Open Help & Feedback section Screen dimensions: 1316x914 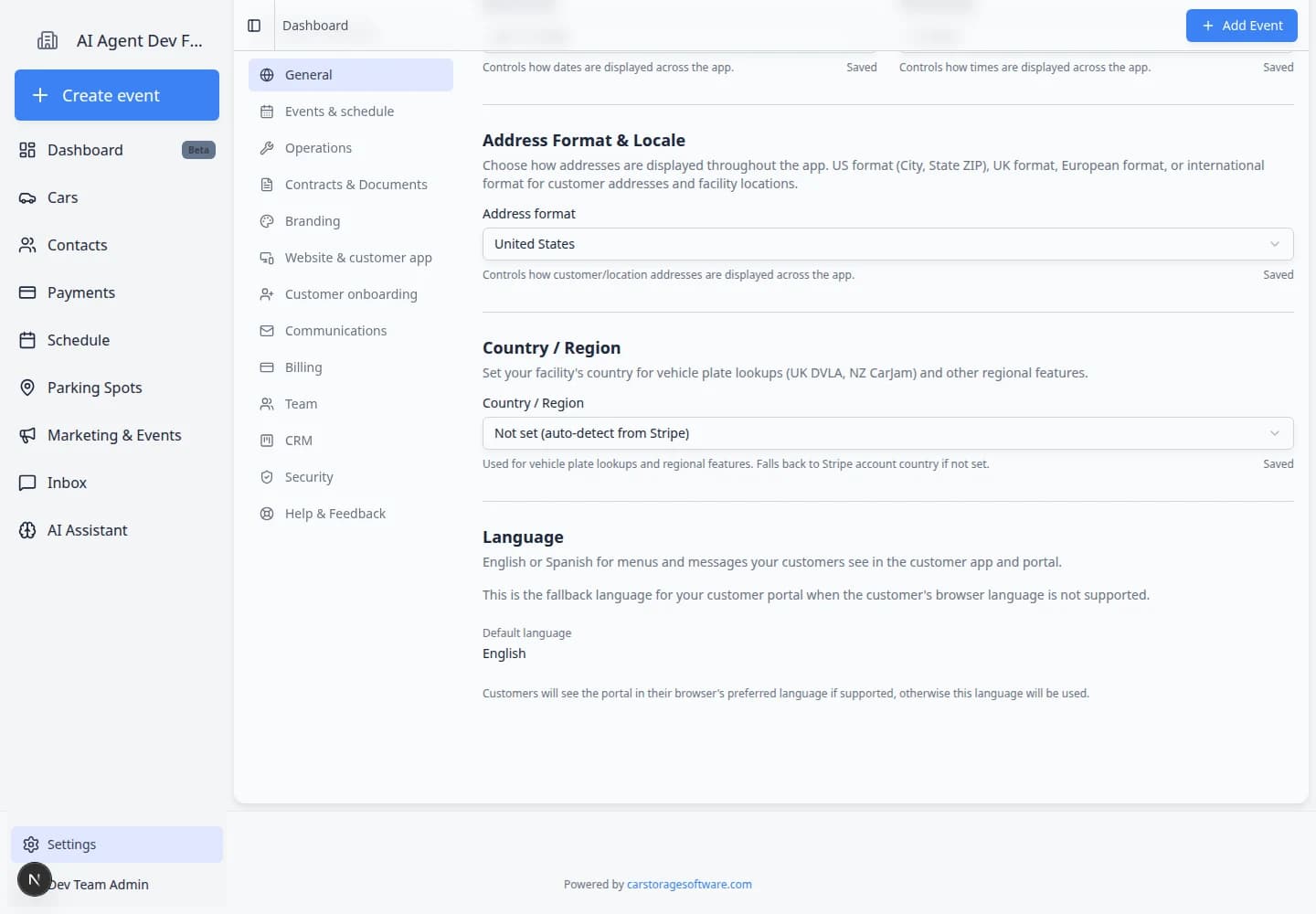coord(351,514)
